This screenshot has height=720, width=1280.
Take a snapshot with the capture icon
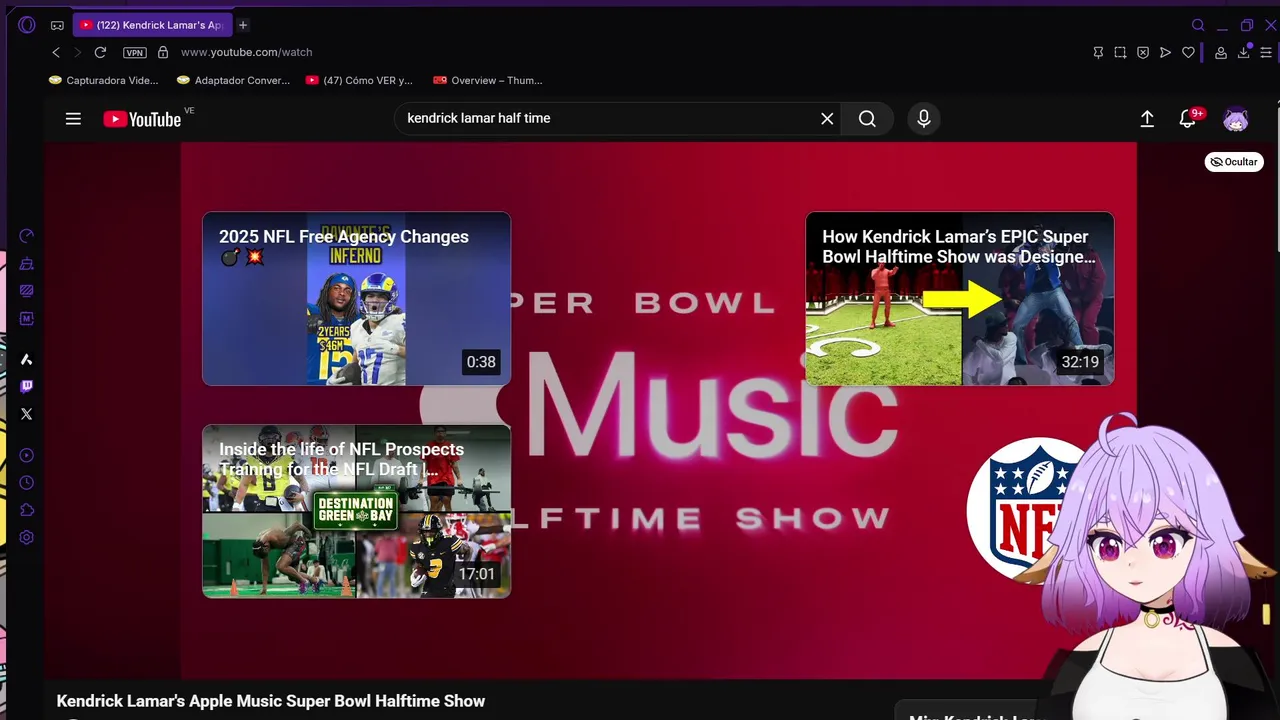tap(1120, 52)
